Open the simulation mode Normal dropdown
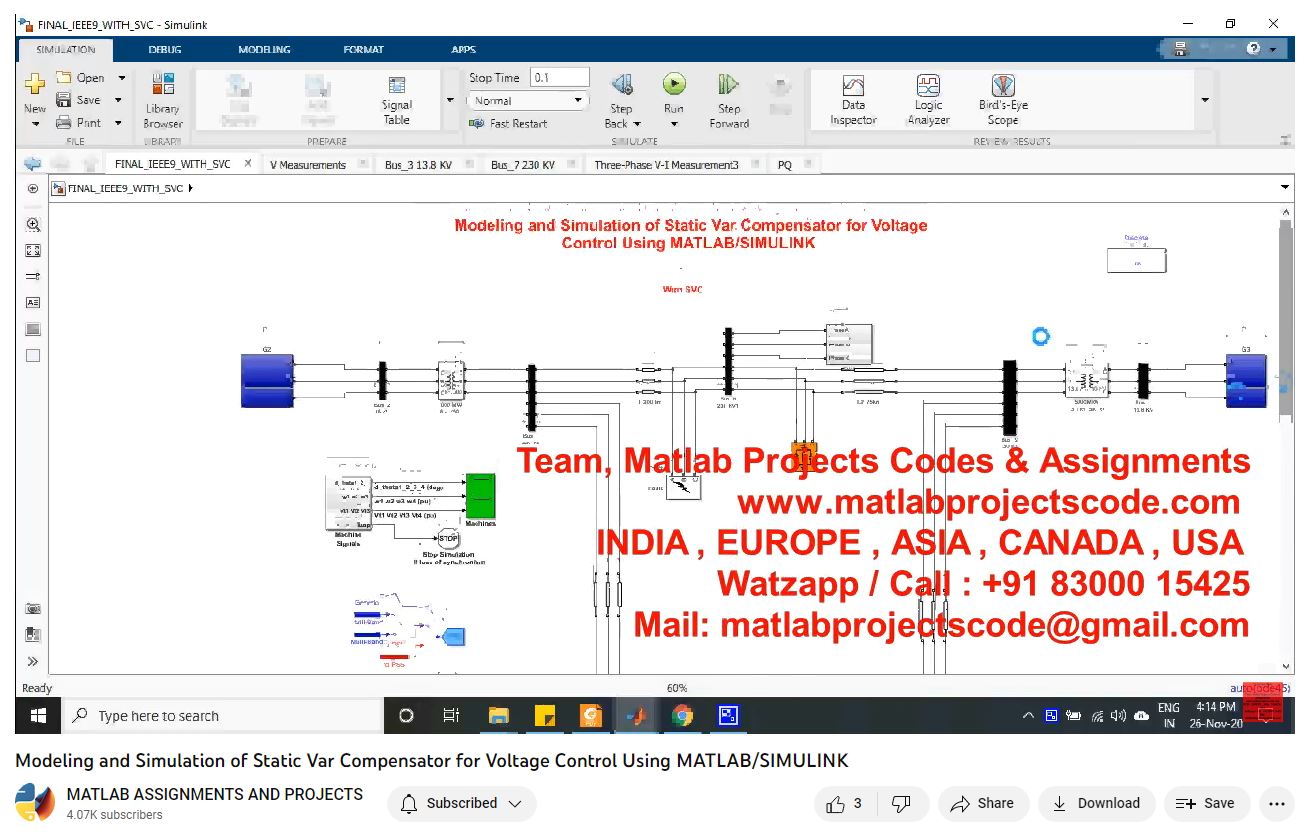 coord(528,101)
